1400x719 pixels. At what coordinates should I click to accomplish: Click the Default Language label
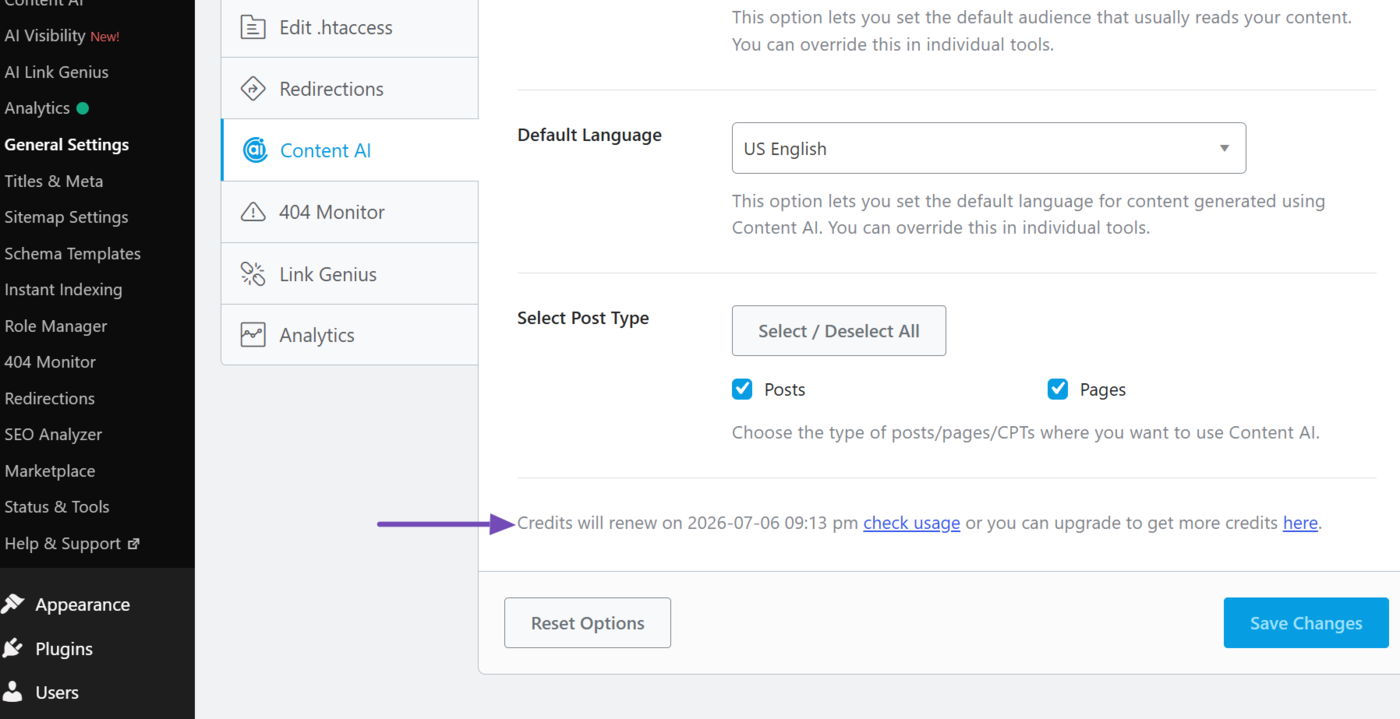[589, 135]
